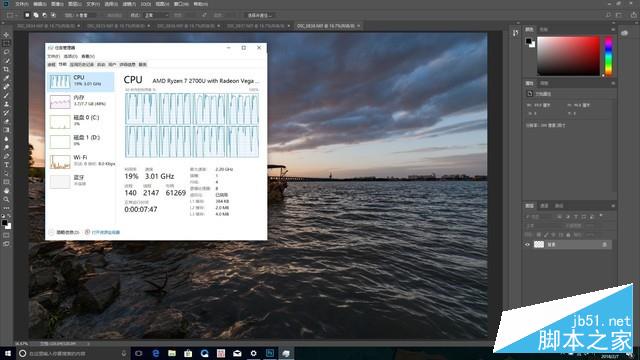The image size is (640, 360).
Task: Select the Crop tool
Action: tap(6, 69)
